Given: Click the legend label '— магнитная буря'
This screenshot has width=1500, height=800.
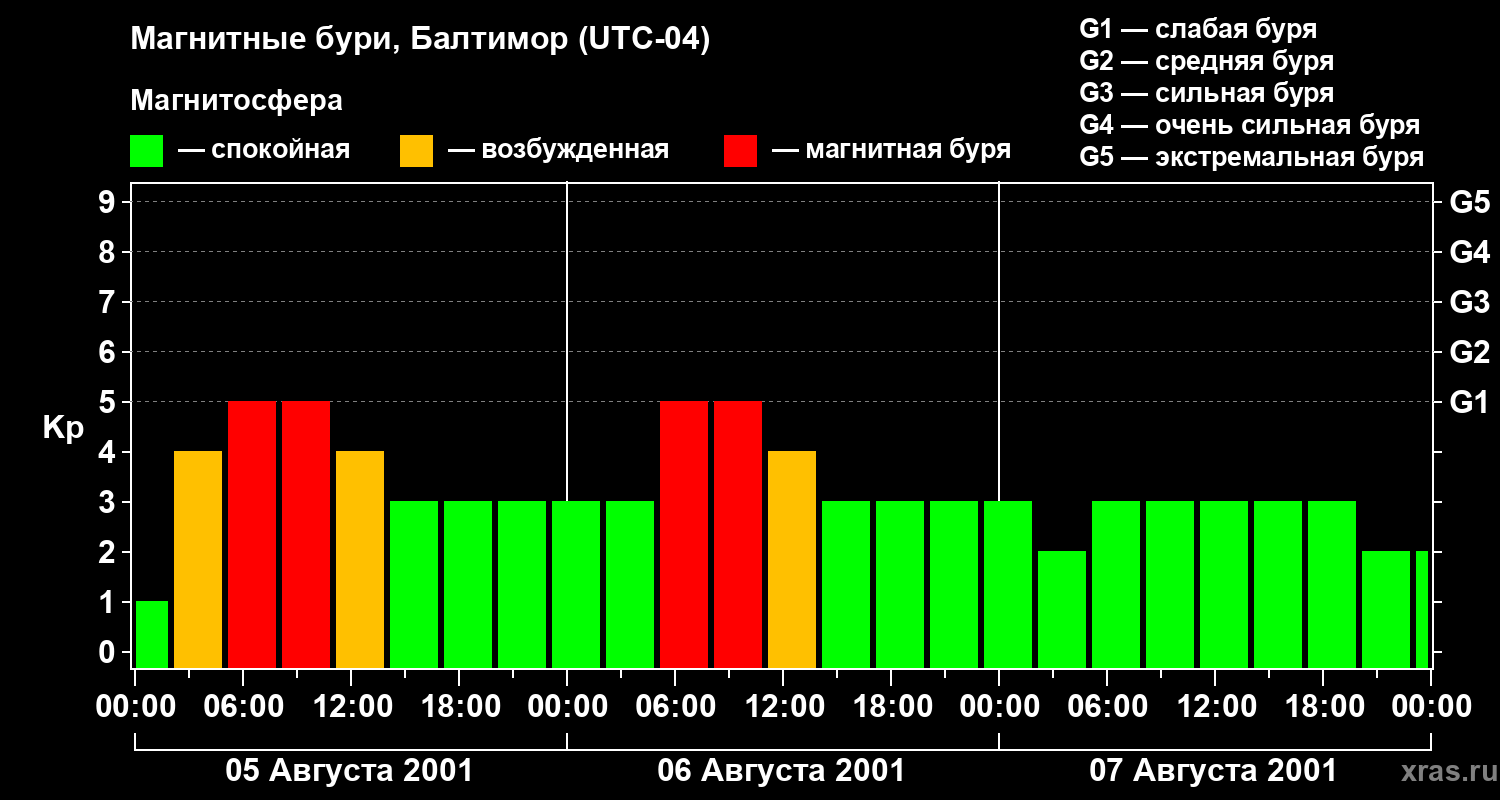Looking at the screenshot, I should point(892,150).
